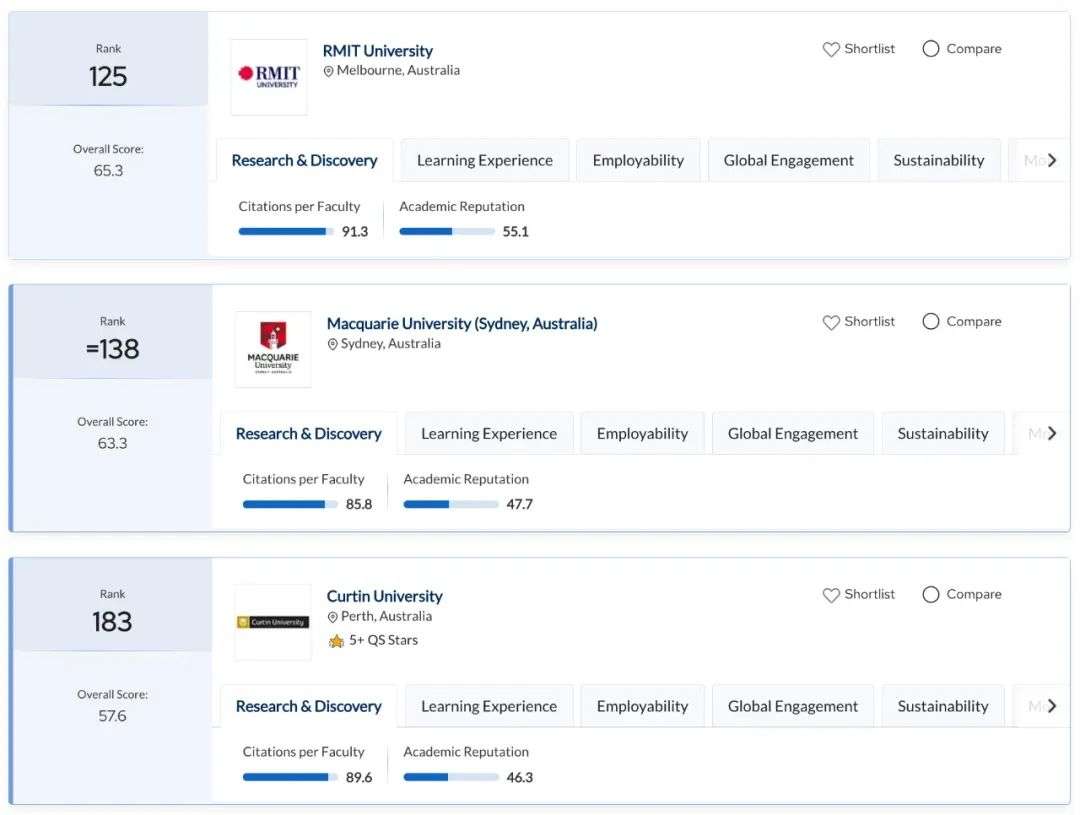Screen dimensions: 1080x815
Task: Click the overall score 65.3
Action: tap(108, 171)
